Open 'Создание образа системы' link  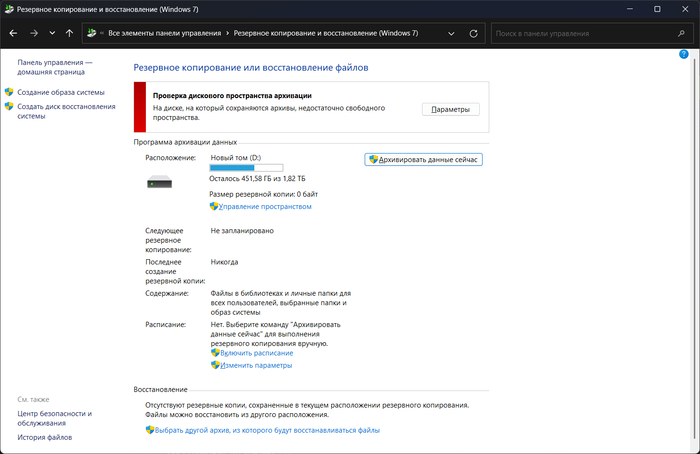point(61,92)
